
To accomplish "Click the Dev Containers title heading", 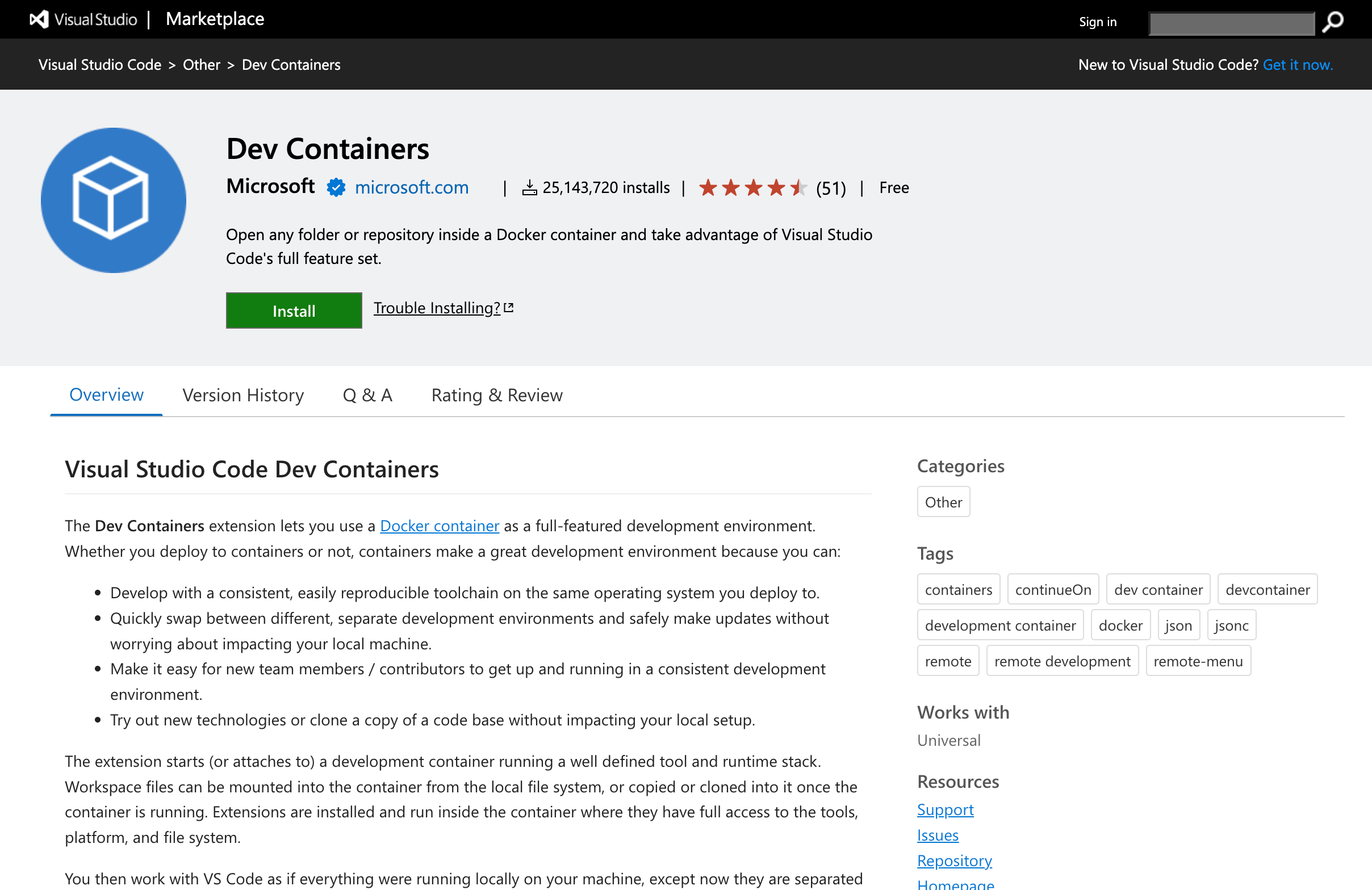I will [x=328, y=149].
